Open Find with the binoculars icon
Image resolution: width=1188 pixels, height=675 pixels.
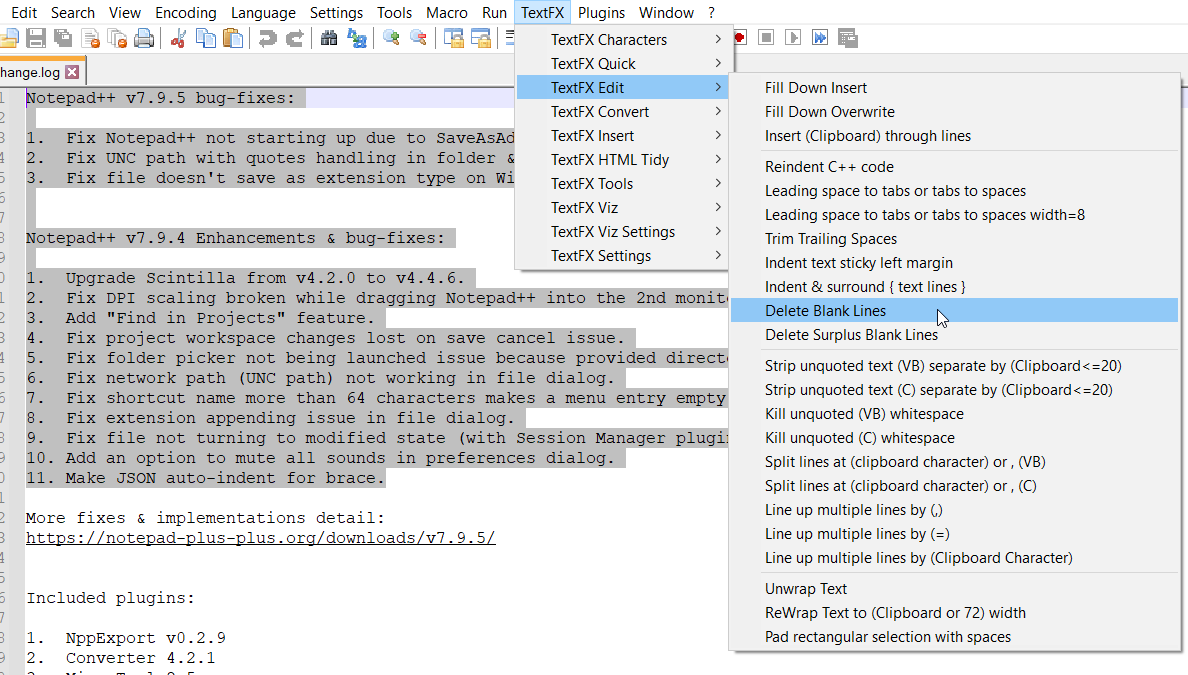(329, 38)
